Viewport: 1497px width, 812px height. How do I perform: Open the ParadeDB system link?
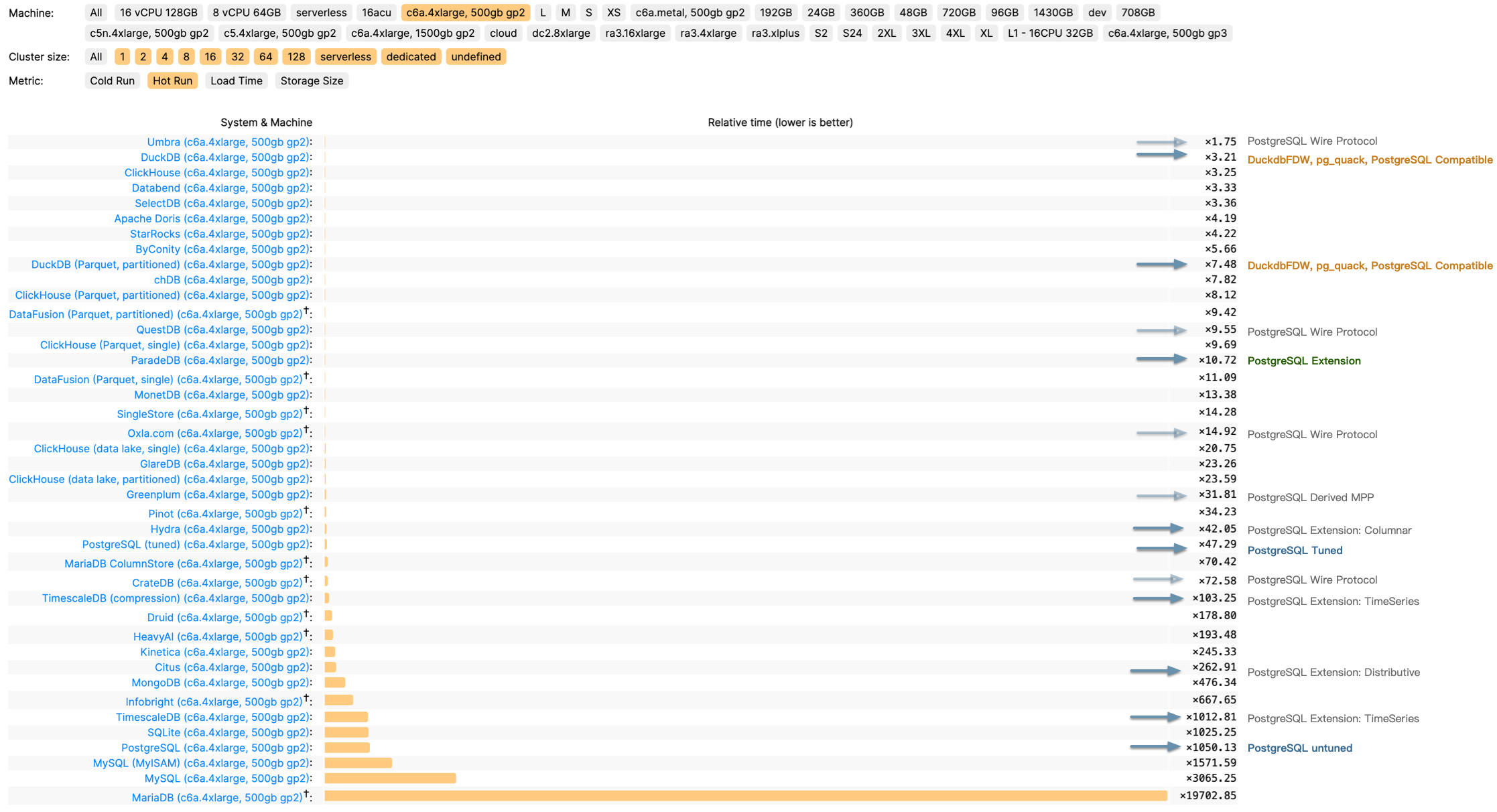[219, 360]
